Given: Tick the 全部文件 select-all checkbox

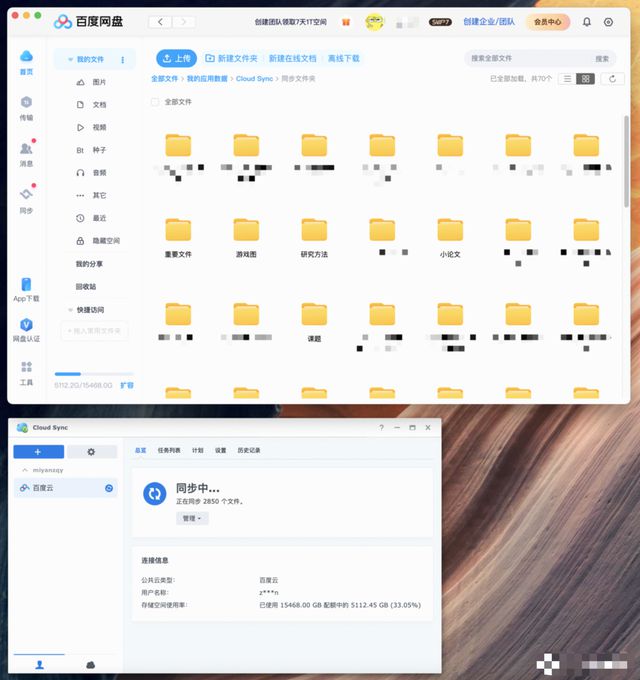Looking at the screenshot, I should tap(155, 102).
